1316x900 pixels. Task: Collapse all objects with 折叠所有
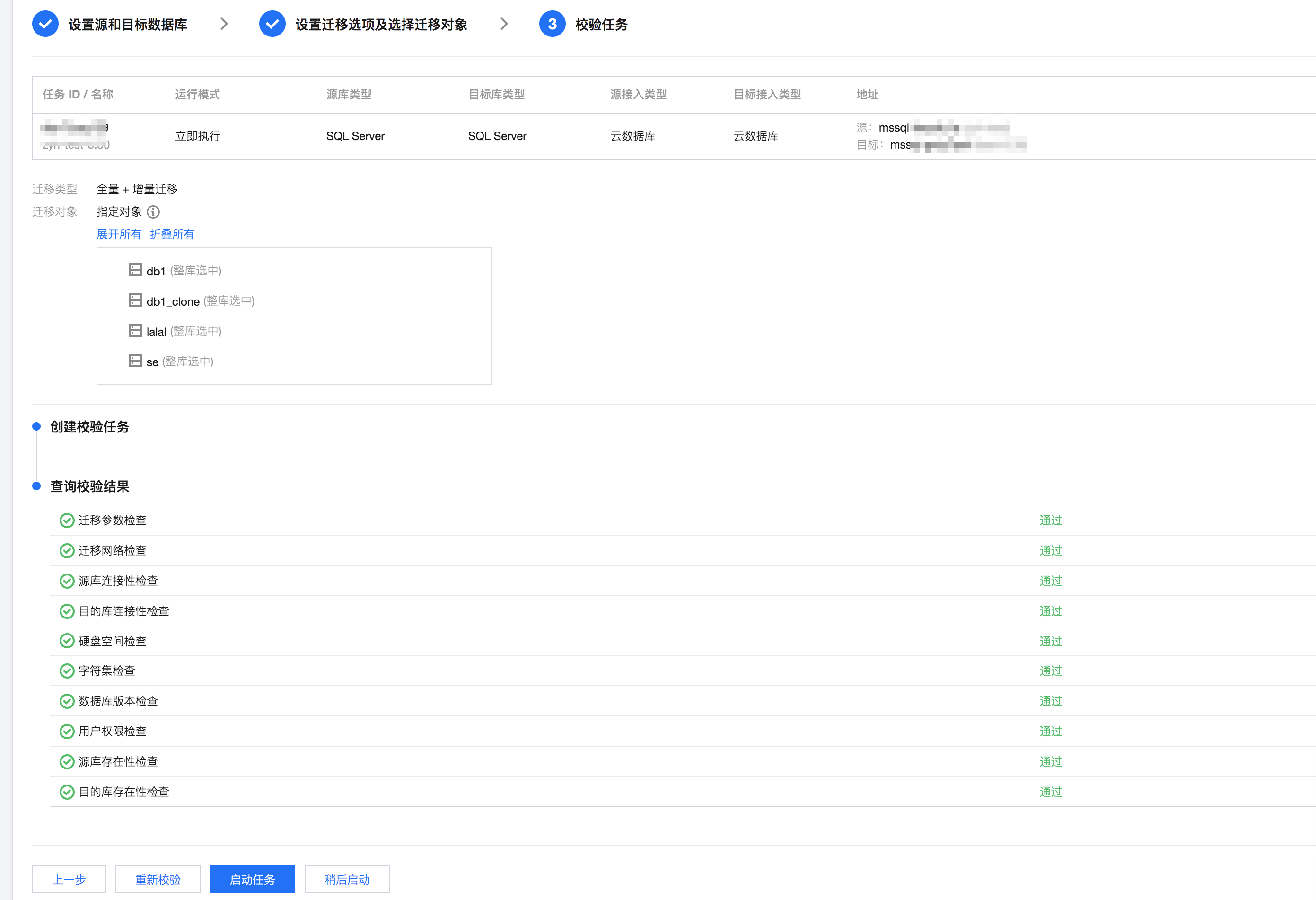pos(172,235)
